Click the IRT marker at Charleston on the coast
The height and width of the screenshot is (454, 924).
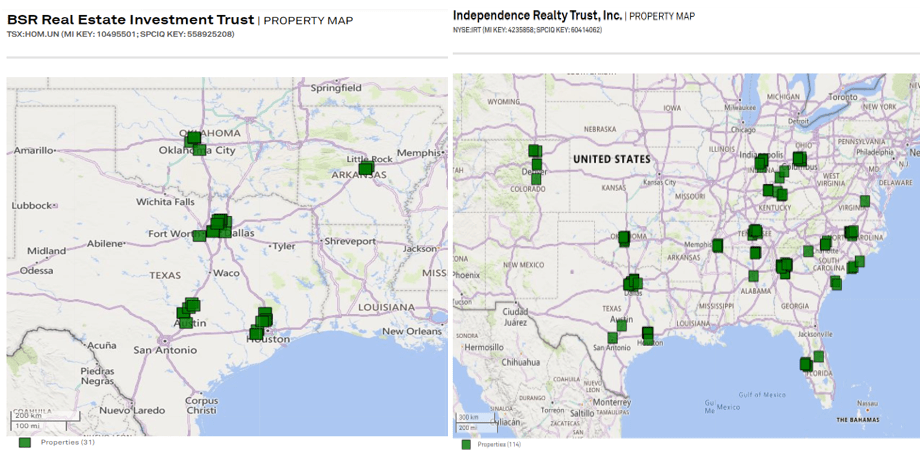point(836,282)
